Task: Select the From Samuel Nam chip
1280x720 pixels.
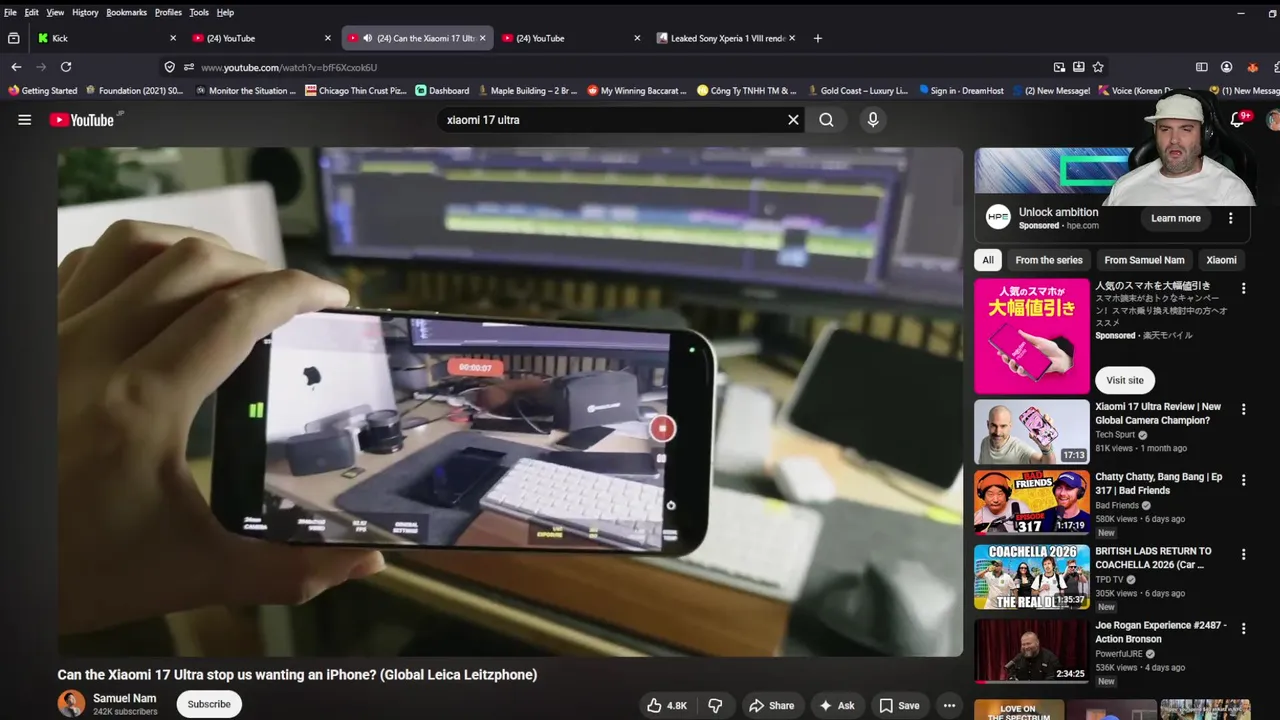Action: pyautogui.click(x=1144, y=260)
